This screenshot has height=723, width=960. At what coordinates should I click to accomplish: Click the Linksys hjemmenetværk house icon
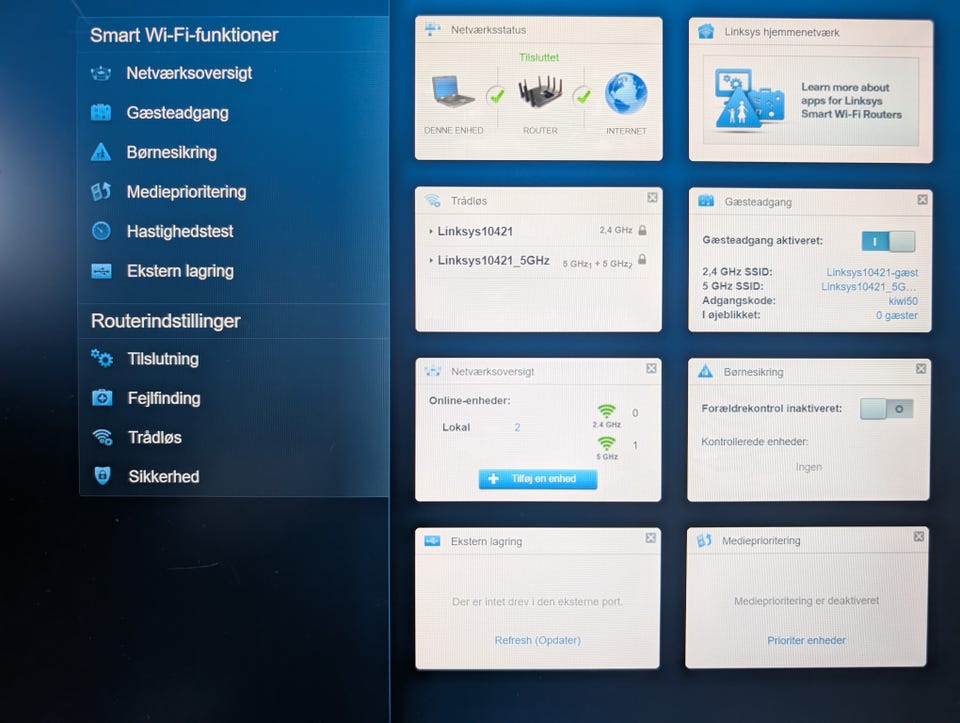706,32
